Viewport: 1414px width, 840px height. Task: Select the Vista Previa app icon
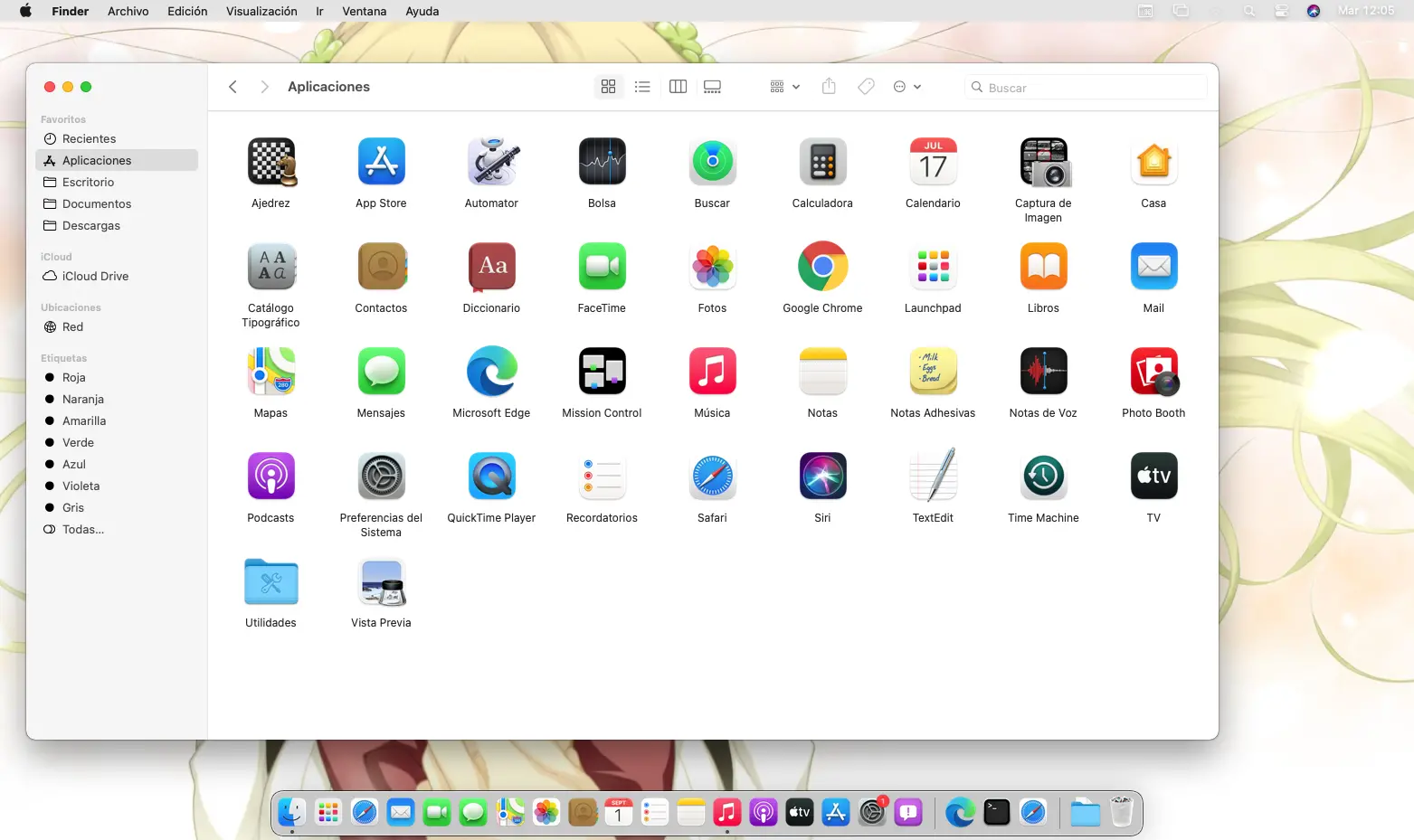381,581
